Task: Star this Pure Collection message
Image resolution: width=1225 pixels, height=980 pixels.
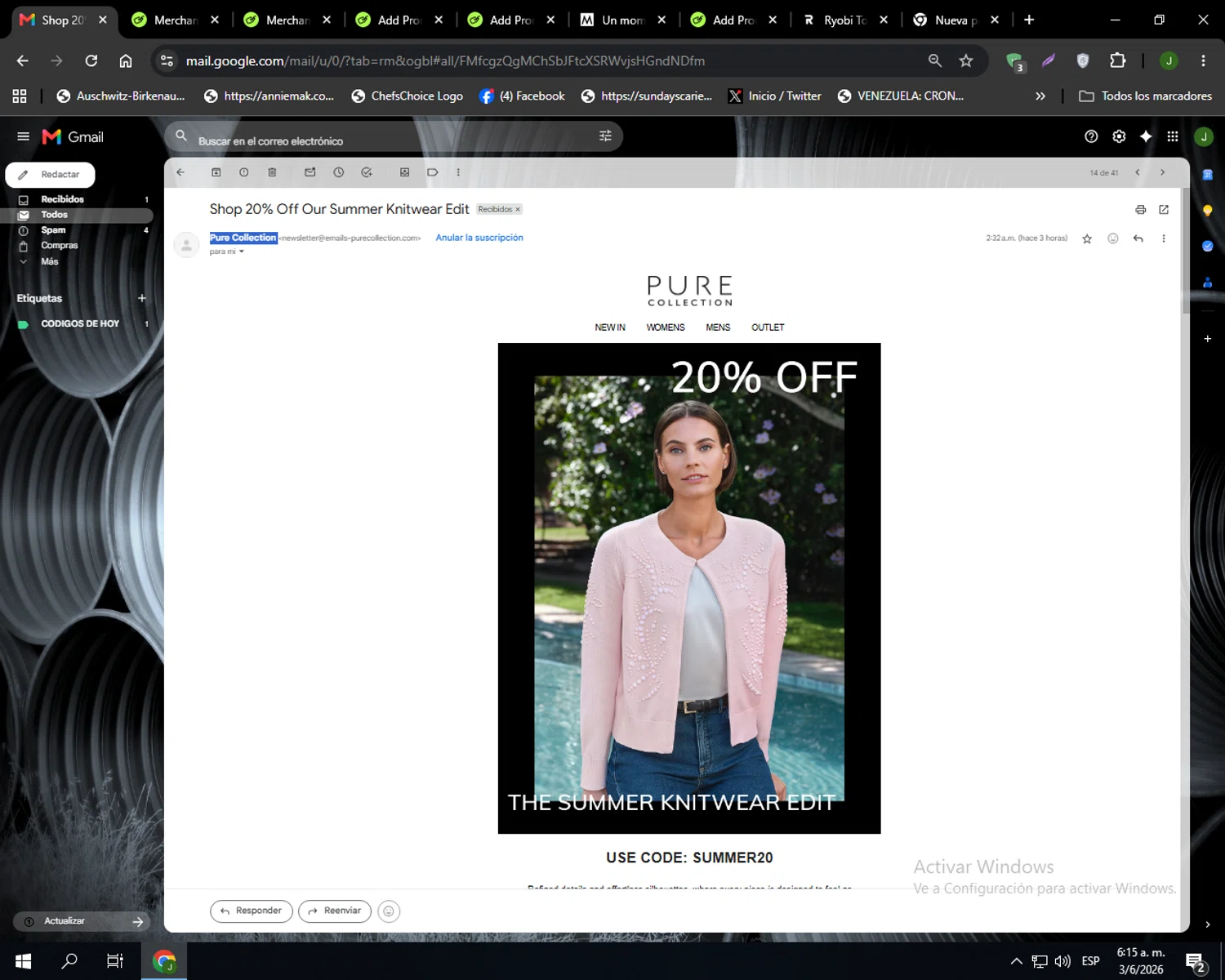Action: (1087, 238)
